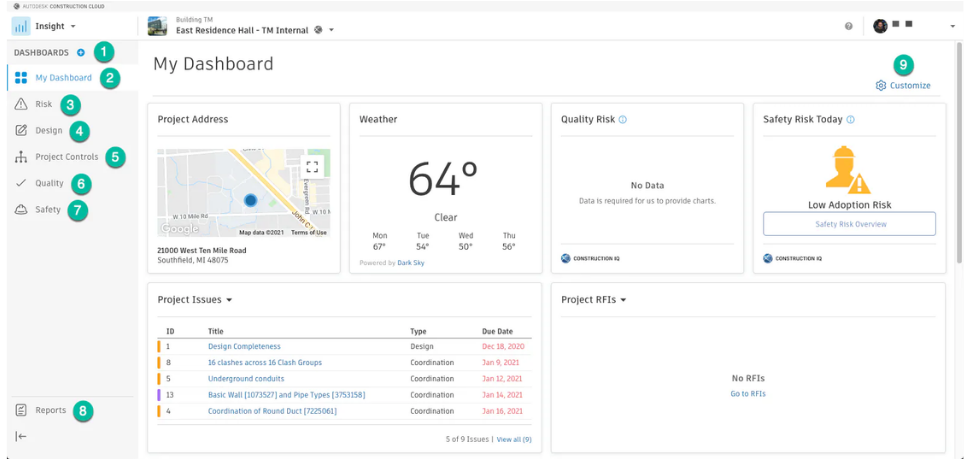
Task: Open the Project Controls dashboard
Action: (x=67, y=157)
